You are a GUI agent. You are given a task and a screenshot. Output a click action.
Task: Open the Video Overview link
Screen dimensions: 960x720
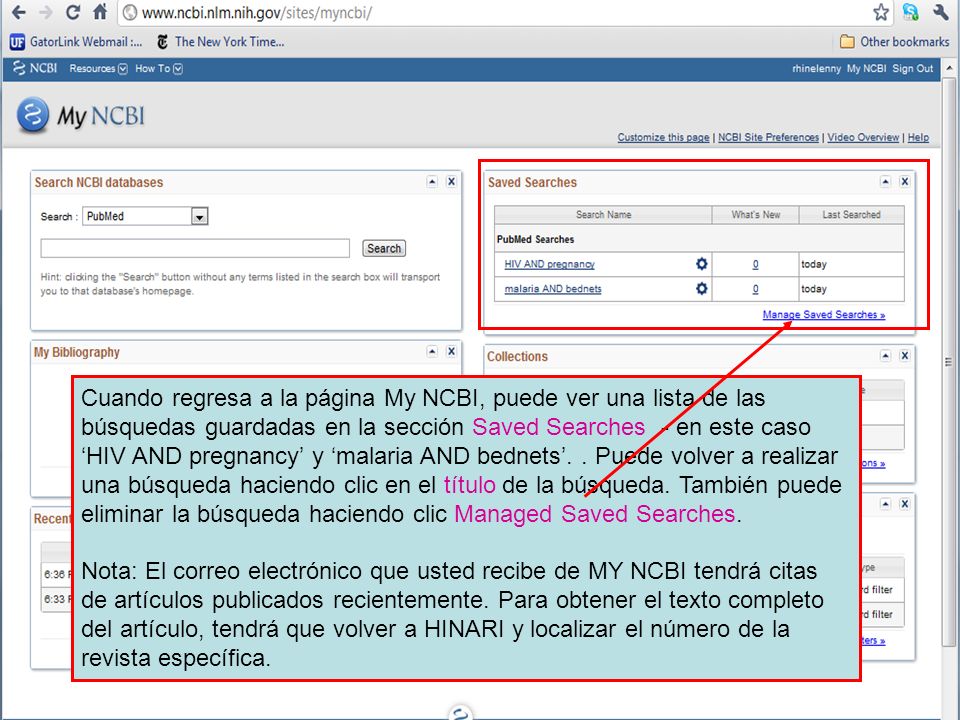(863, 137)
